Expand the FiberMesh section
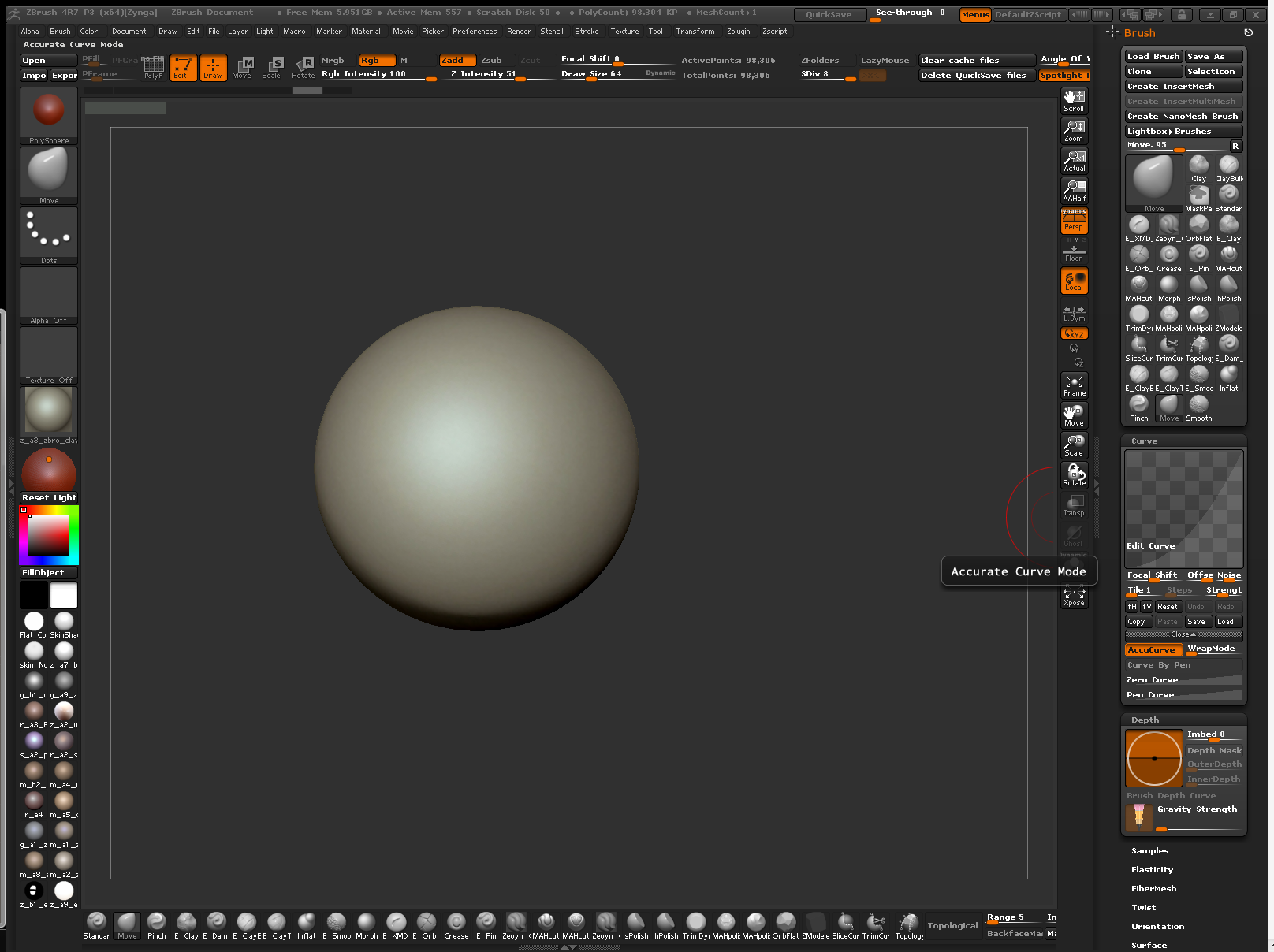This screenshot has height=952, width=1274. [1154, 889]
